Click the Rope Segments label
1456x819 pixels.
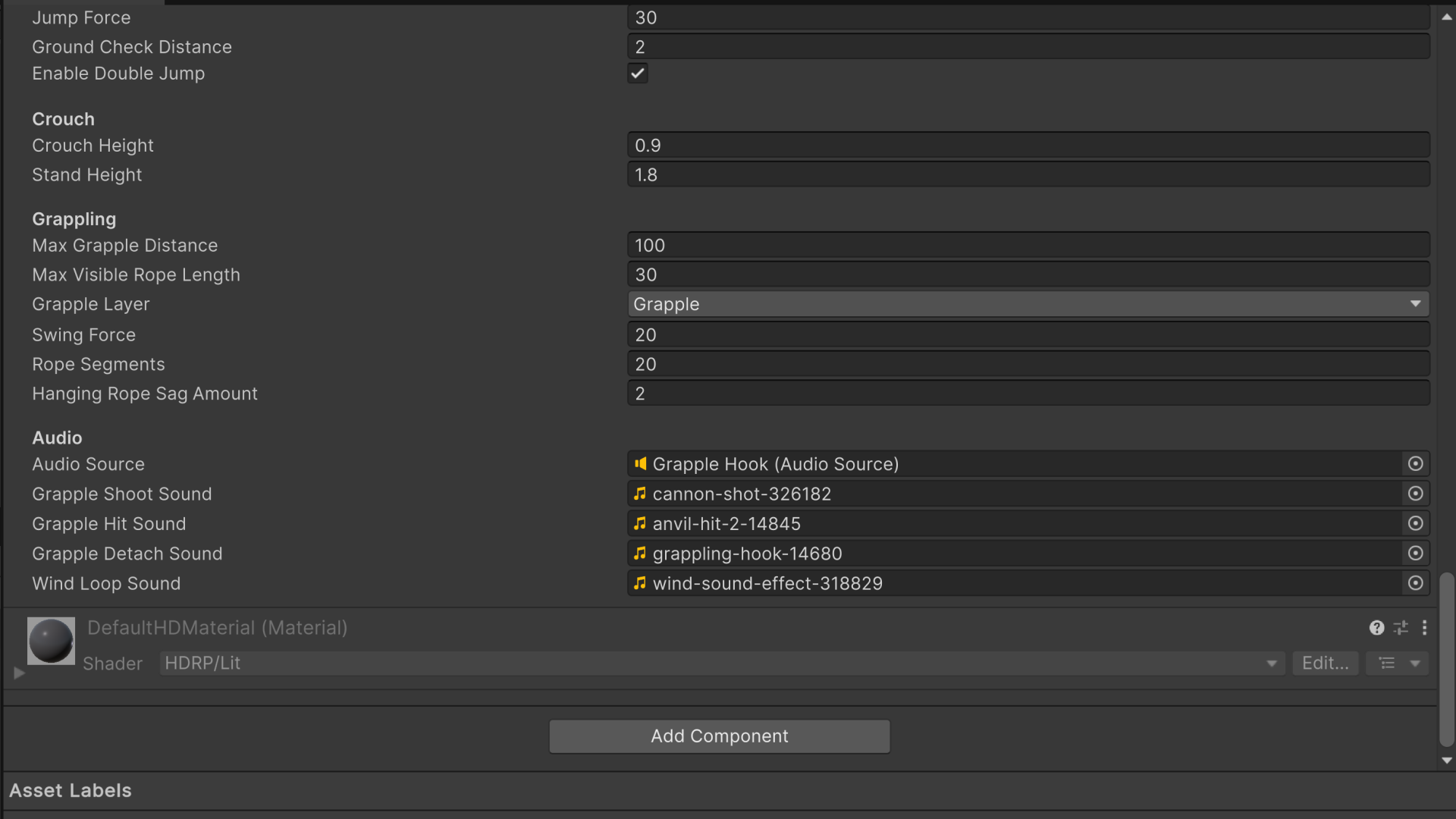[99, 365]
